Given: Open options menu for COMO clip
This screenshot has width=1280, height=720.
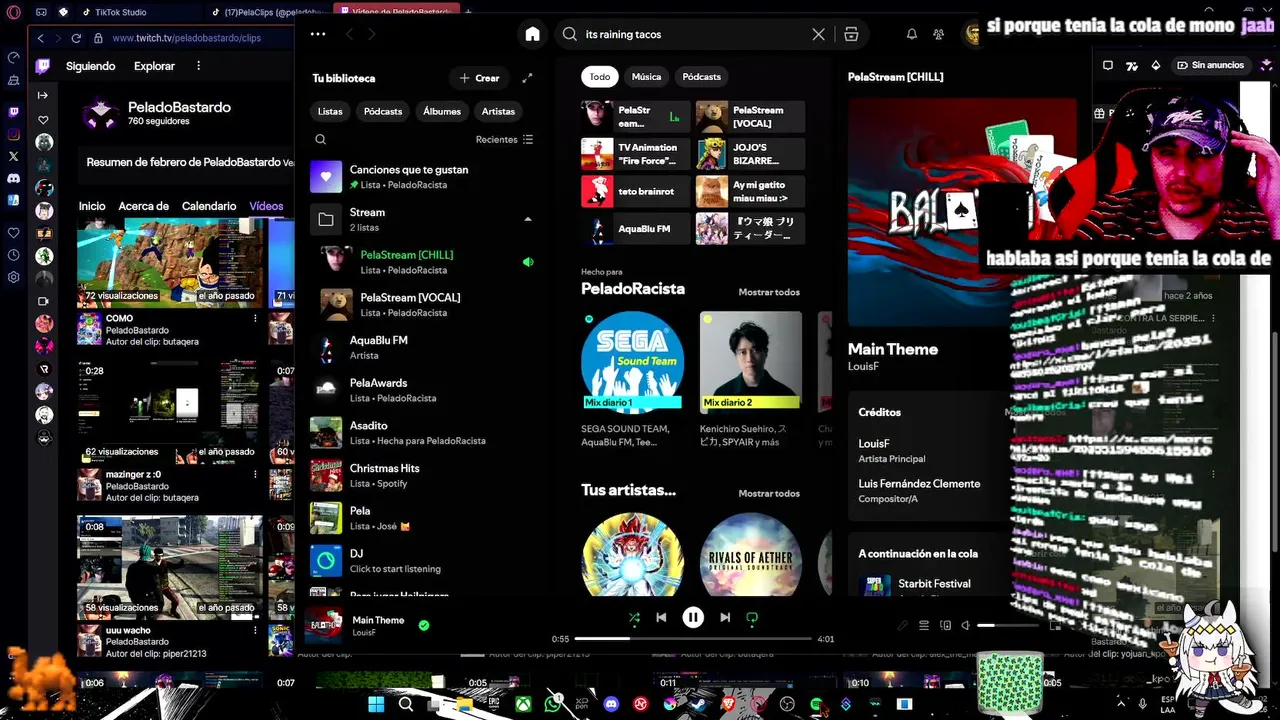Looking at the screenshot, I should tap(255, 319).
